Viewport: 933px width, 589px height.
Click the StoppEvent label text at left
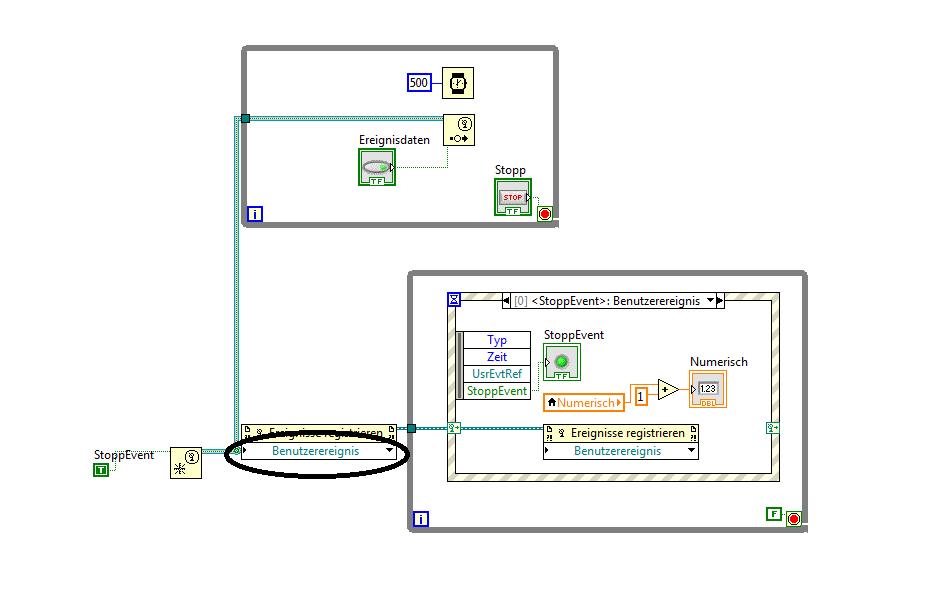point(124,455)
